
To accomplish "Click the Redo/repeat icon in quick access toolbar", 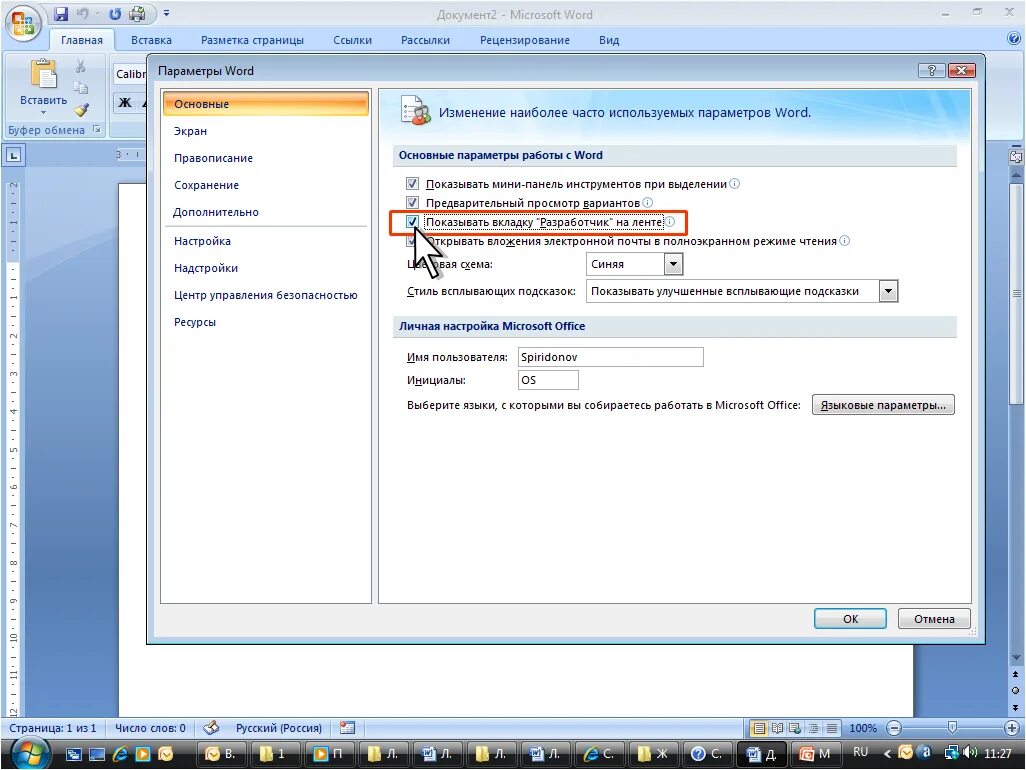I will (x=115, y=14).
